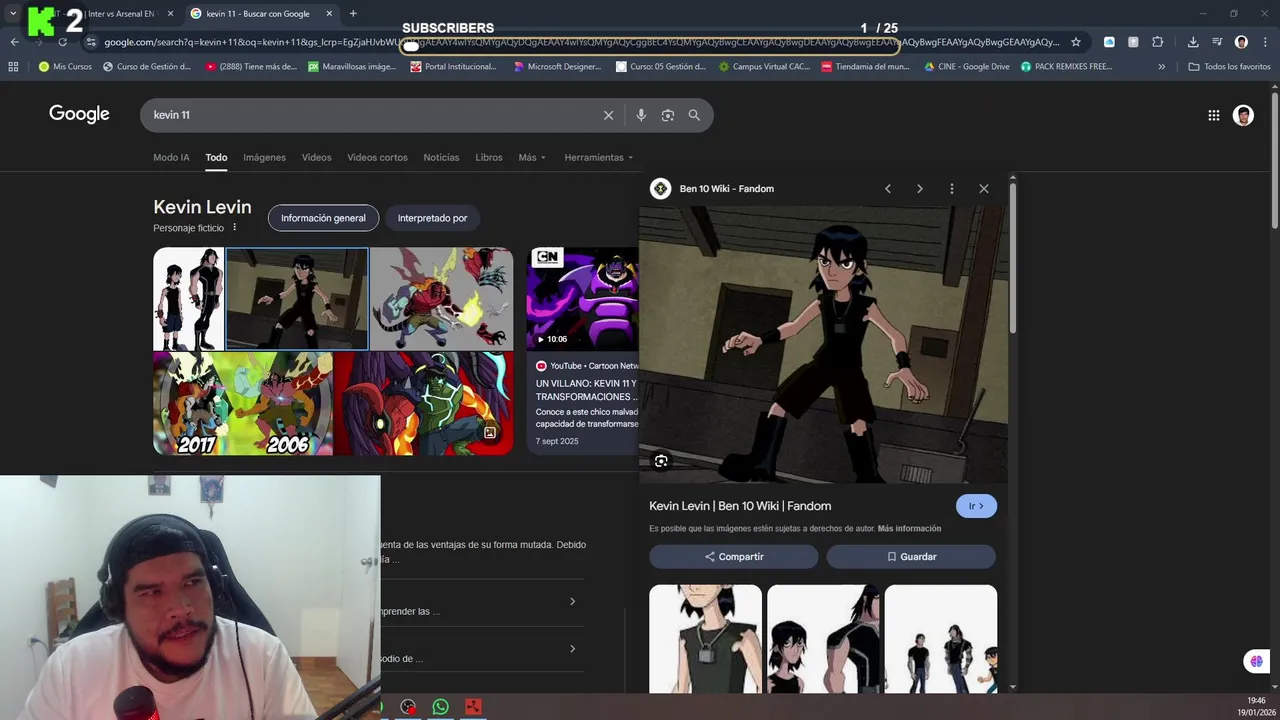The width and height of the screenshot is (1280, 720).
Task: Open the Google logo homepage link
Action: 79,114
